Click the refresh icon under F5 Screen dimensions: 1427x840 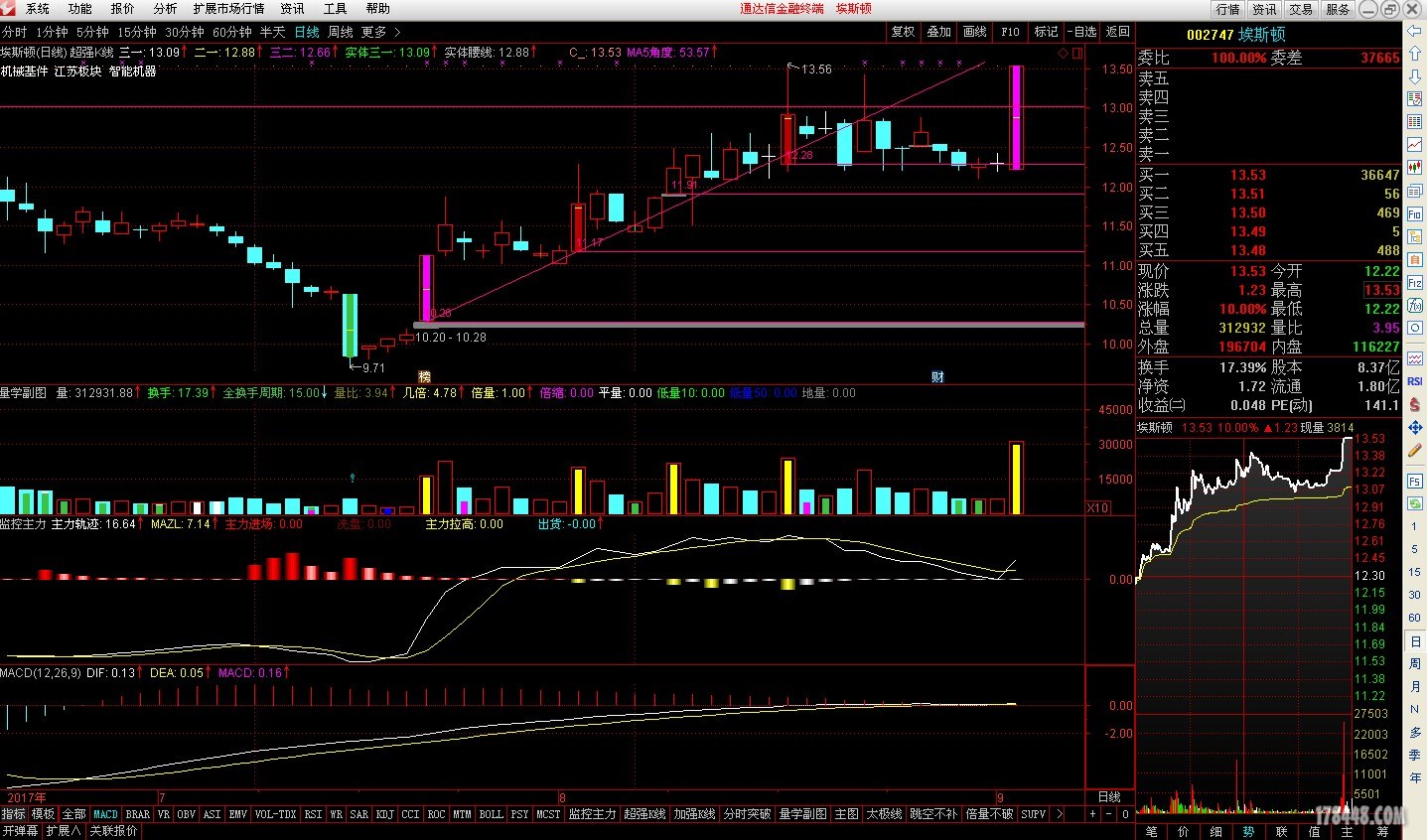click(1415, 502)
